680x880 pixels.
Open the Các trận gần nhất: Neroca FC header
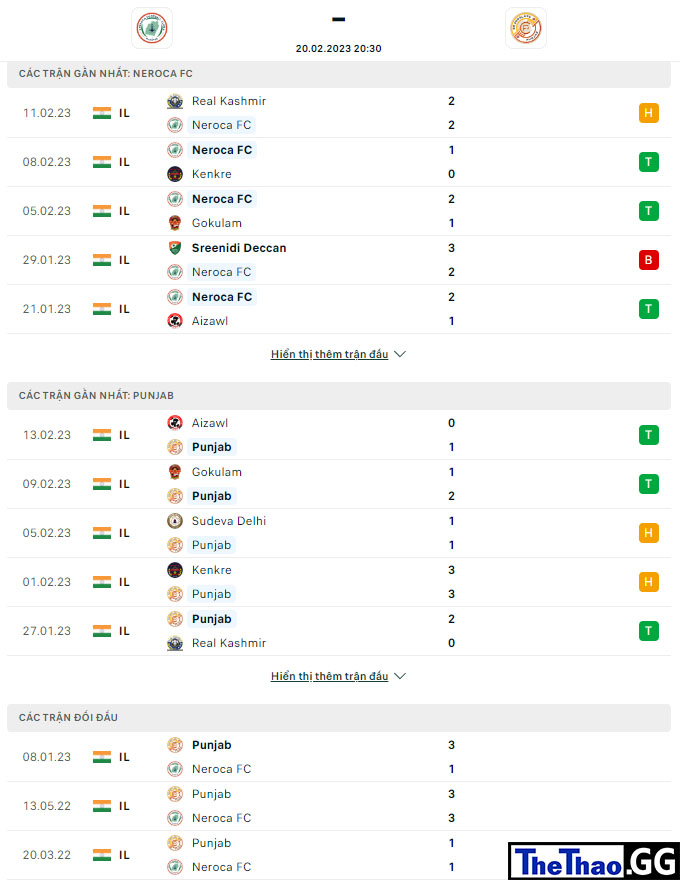tap(339, 74)
